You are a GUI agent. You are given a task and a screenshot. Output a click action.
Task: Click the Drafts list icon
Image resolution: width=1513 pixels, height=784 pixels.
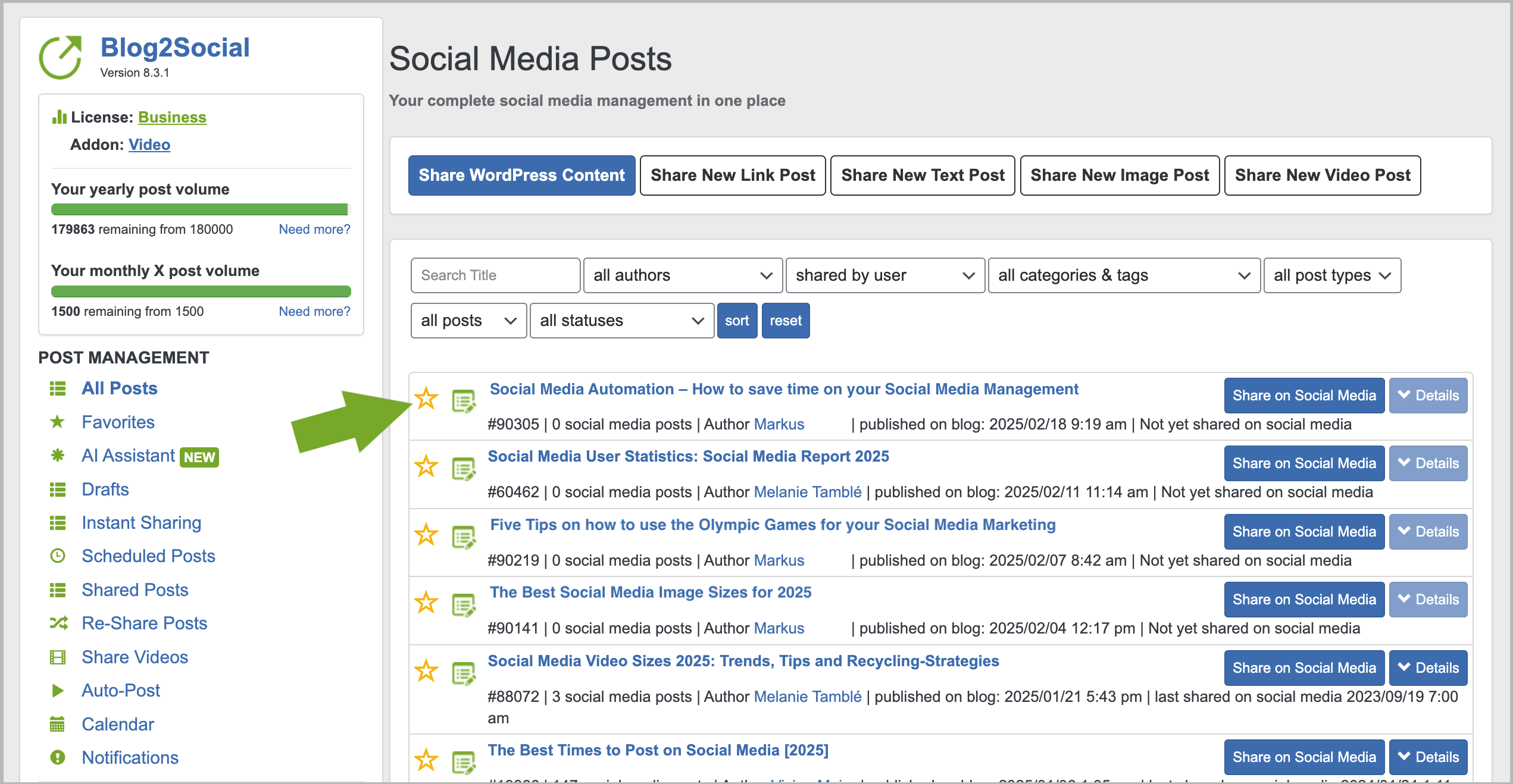[58, 490]
